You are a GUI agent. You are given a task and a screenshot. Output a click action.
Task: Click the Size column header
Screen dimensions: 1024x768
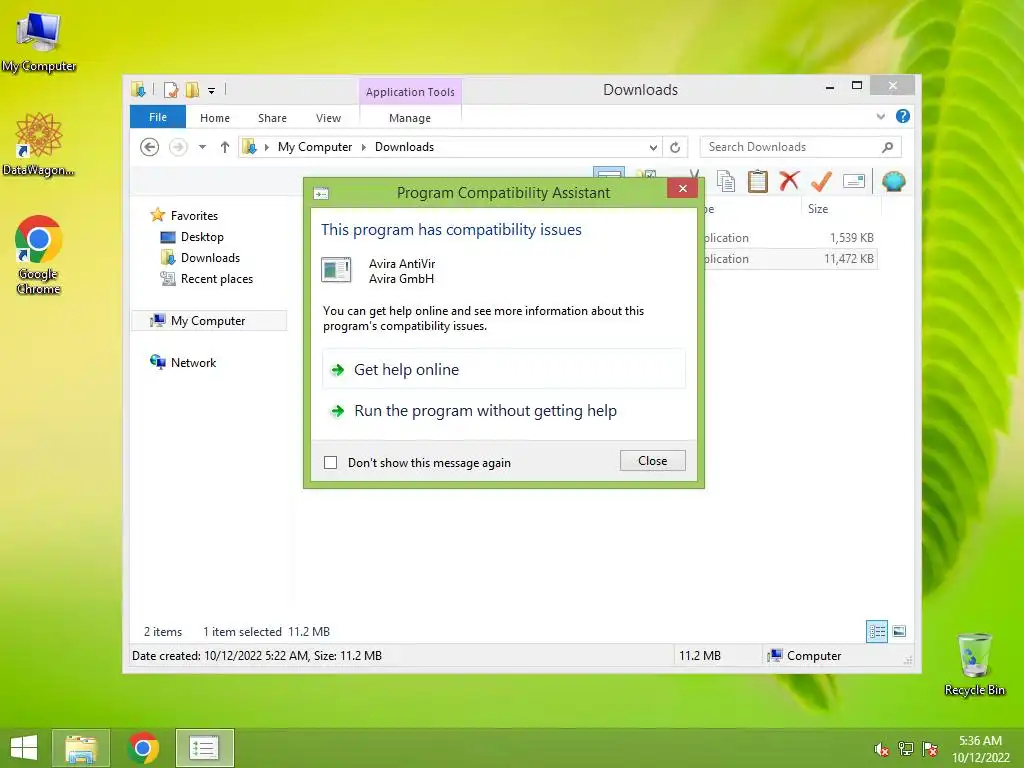[818, 209]
